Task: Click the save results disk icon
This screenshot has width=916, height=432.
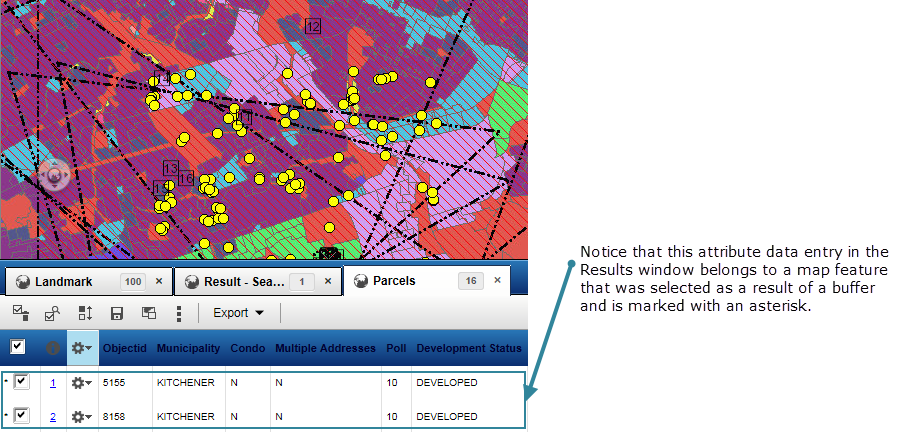Action: pyautogui.click(x=117, y=313)
